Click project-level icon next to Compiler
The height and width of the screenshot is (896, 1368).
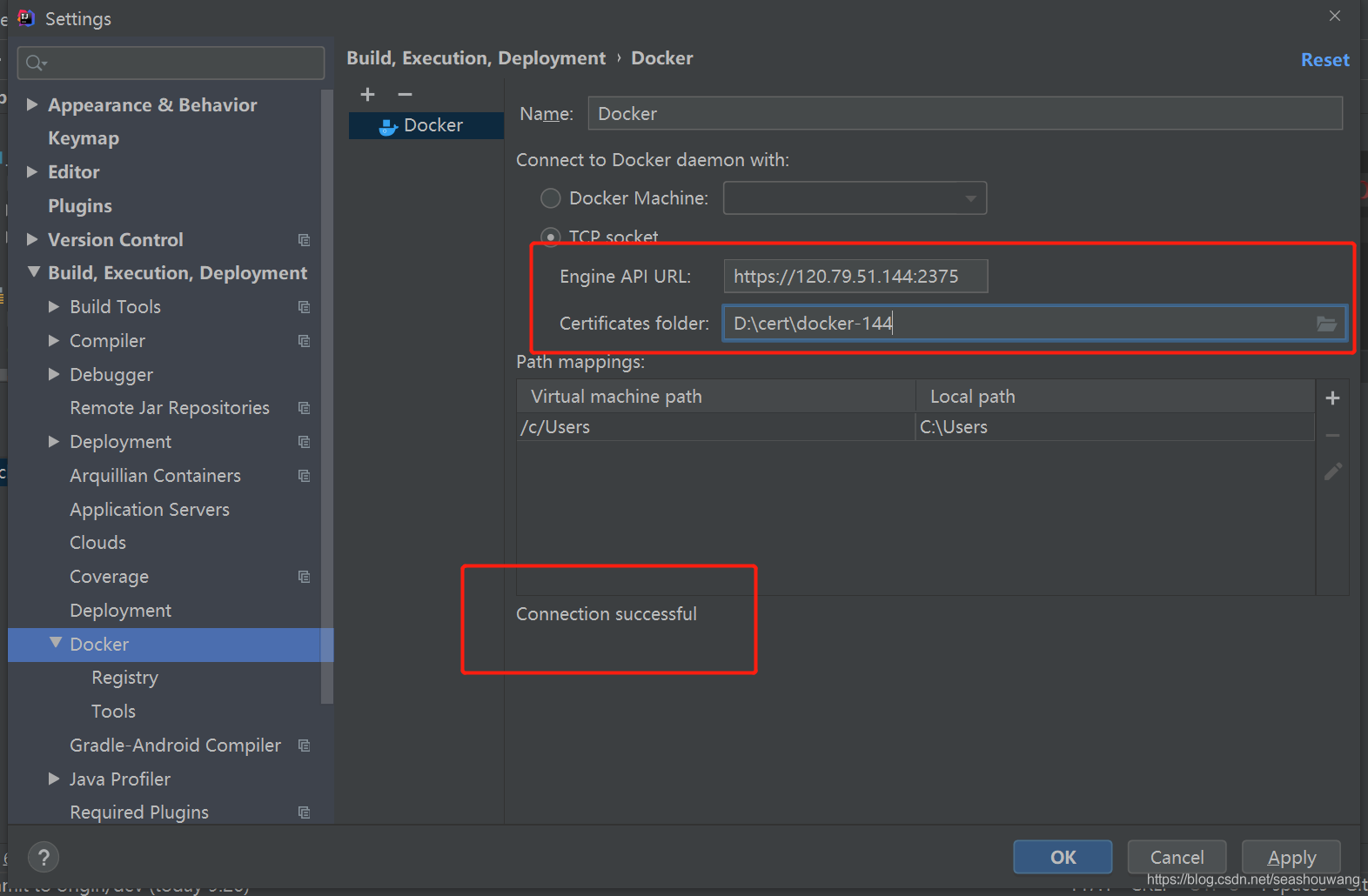coord(304,341)
